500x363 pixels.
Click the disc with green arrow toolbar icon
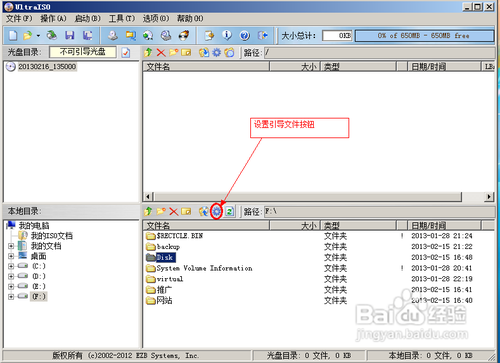click(148, 35)
